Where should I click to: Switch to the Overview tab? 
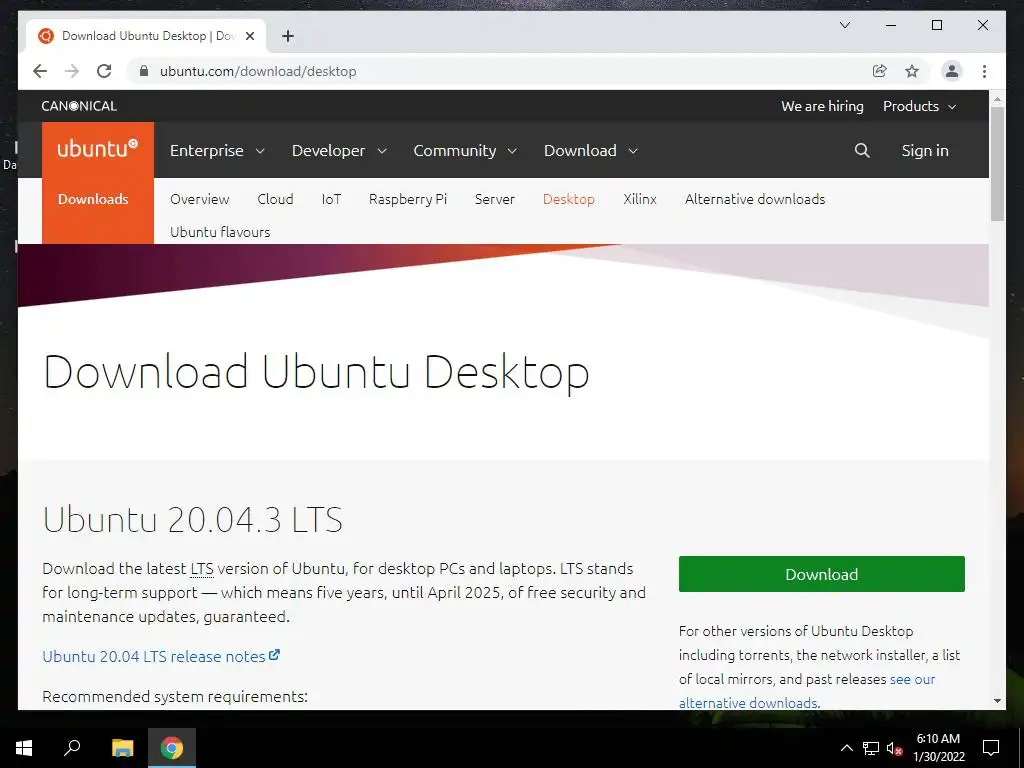199,199
